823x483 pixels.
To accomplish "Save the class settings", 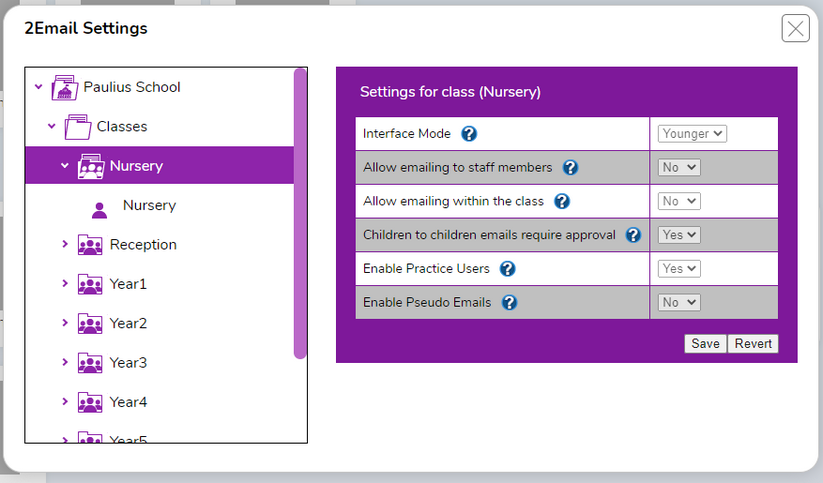I will click(705, 344).
